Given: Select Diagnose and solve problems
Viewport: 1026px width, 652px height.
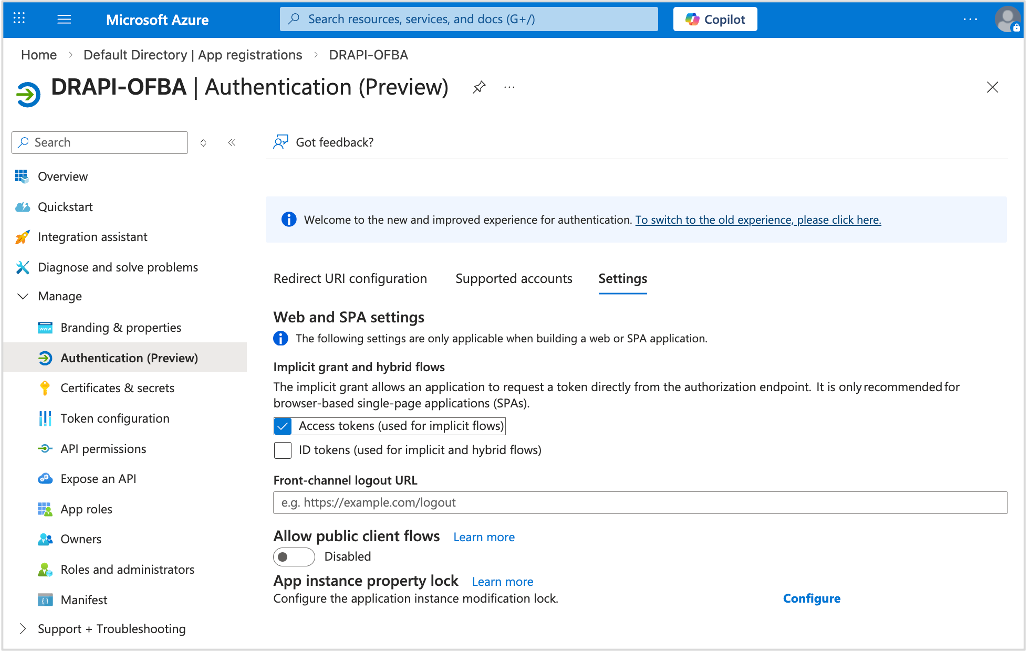Looking at the screenshot, I should (x=22, y=267).
